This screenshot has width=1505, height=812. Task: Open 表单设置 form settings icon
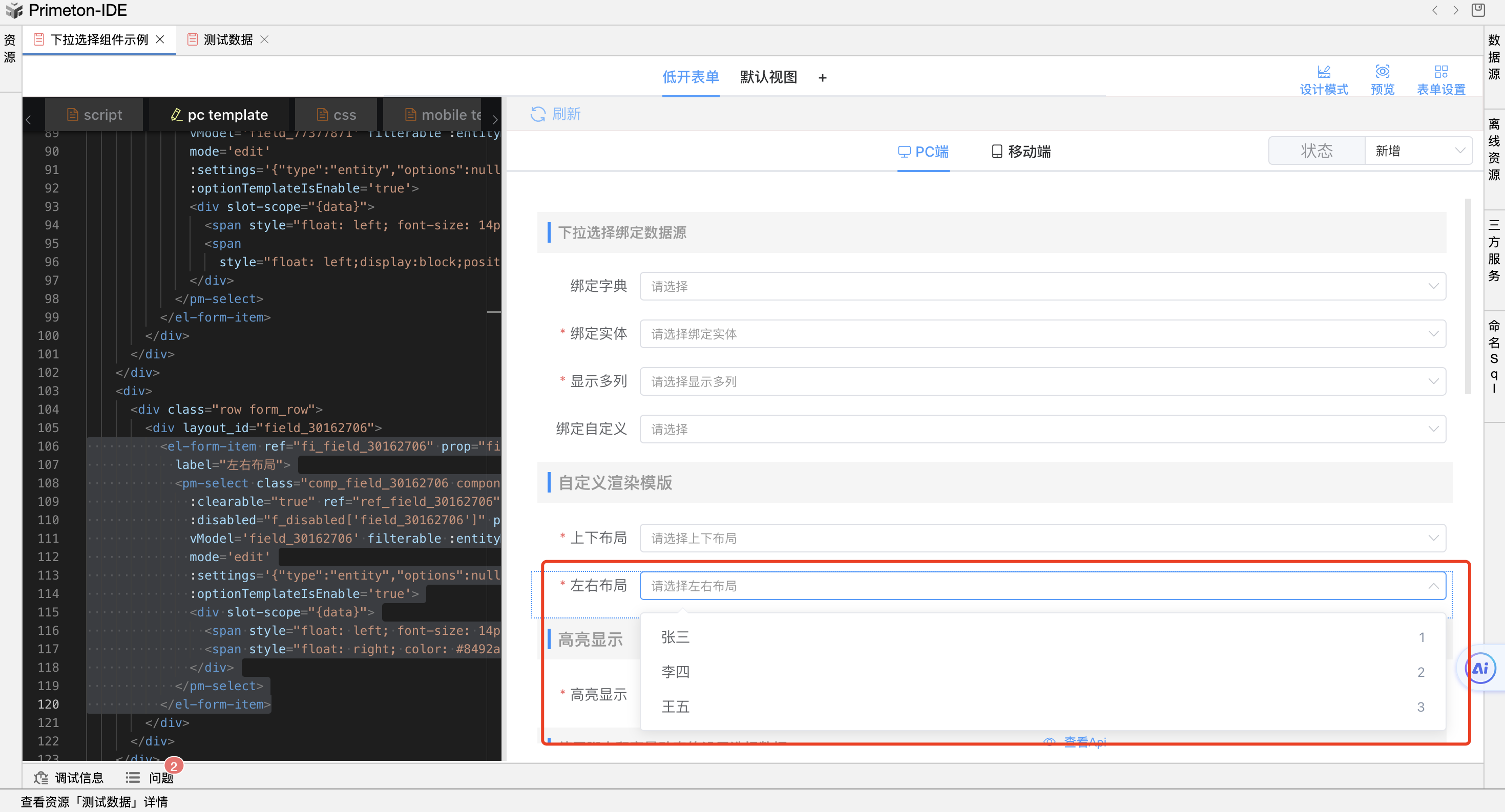click(x=1441, y=72)
